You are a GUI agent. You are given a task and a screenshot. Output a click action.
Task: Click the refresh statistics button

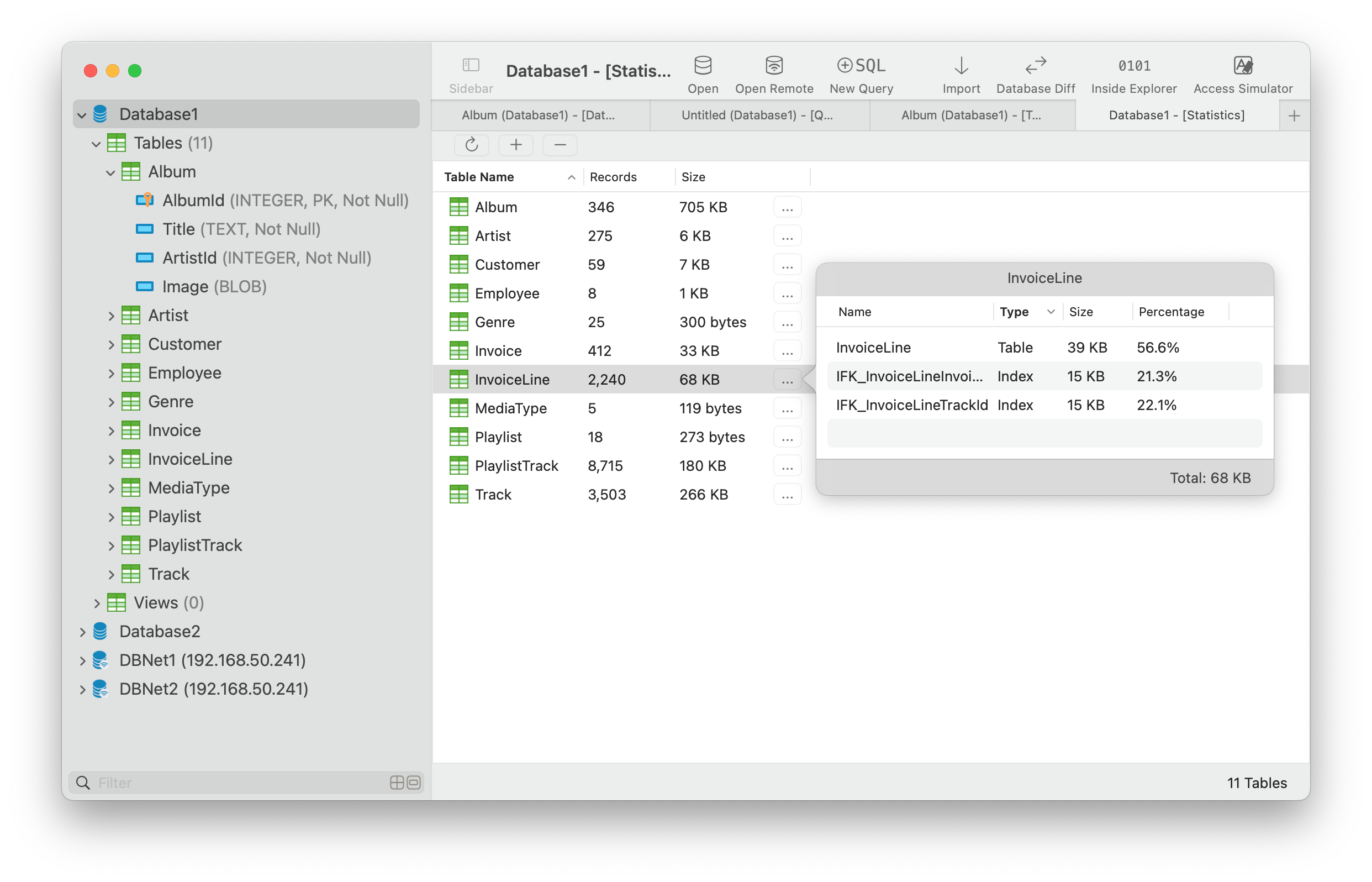[471, 145]
